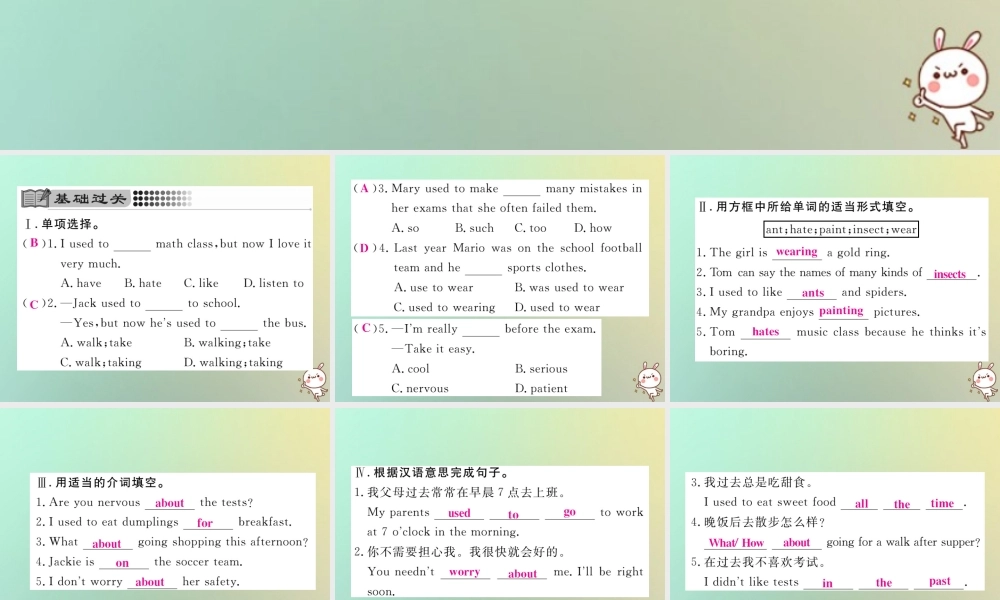Image resolution: width=1000 pixels, height=600 pixels.
Task: Click the pink answer 'worry'
Action: (x=464, y=572)
